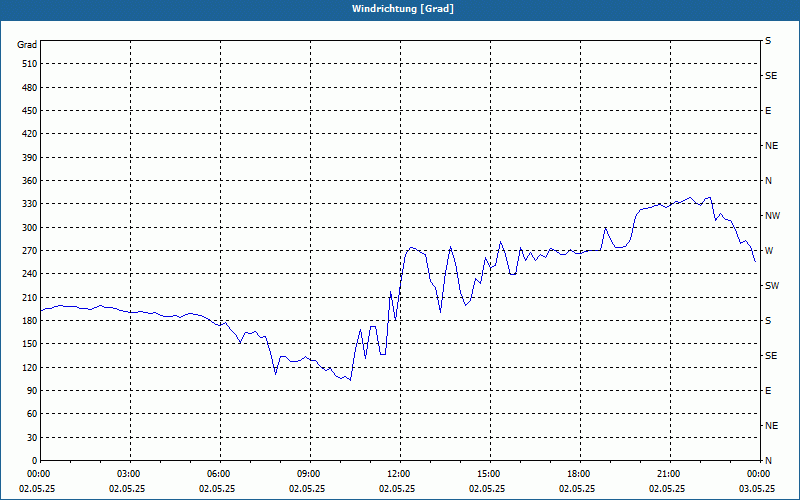Screen dimensions: 800x500
Task: Select the 02.05.25 date under 21:00
Action: (667, 488)
